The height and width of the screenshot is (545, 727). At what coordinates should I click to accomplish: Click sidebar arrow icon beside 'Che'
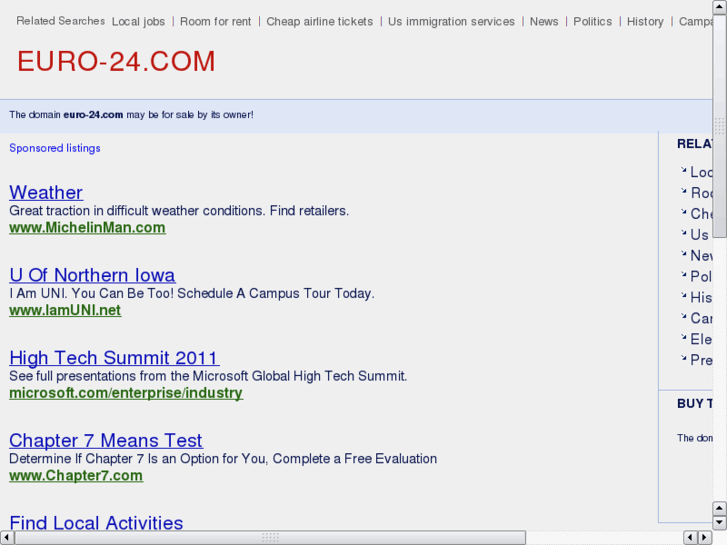[x=683, y=212]
